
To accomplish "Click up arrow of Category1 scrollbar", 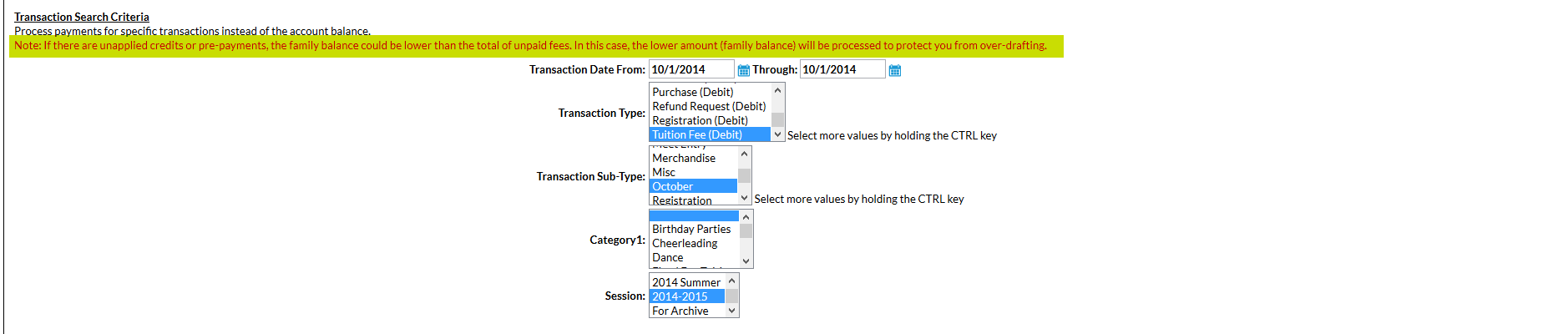I will 746,217.
